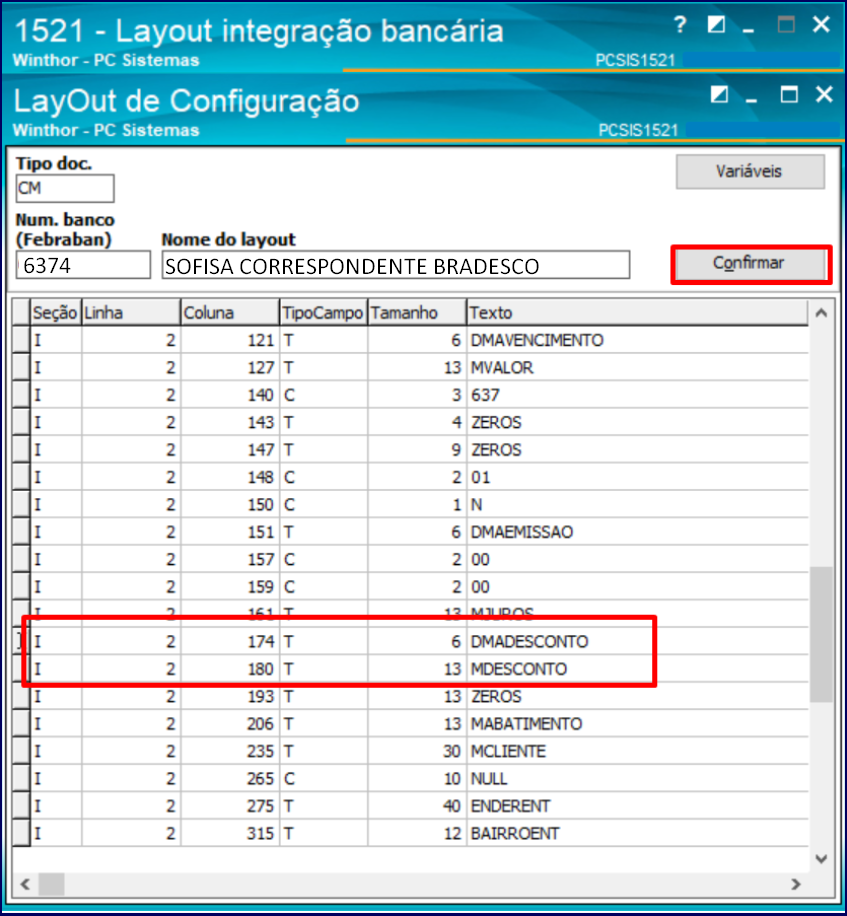Select the MDESCONTO text cell
This screenshot has height=916, width=847.
(638, 669)
